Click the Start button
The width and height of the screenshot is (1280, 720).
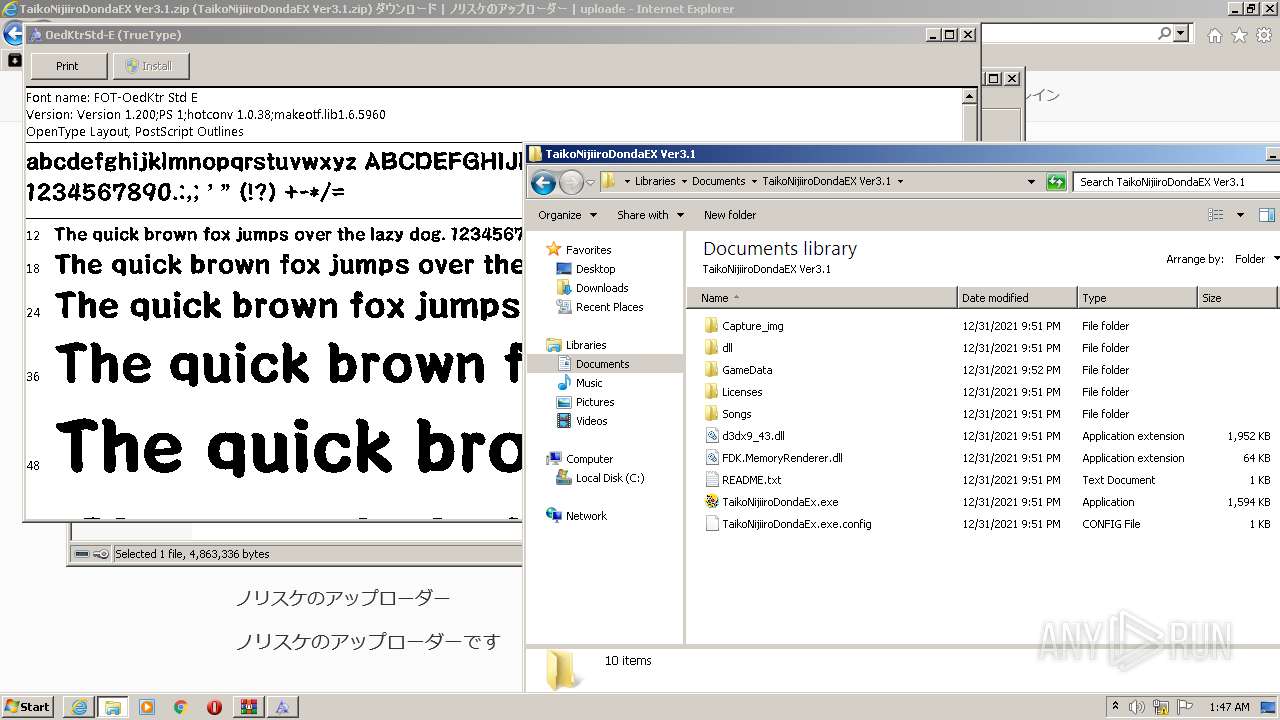(x=28, y=707)
